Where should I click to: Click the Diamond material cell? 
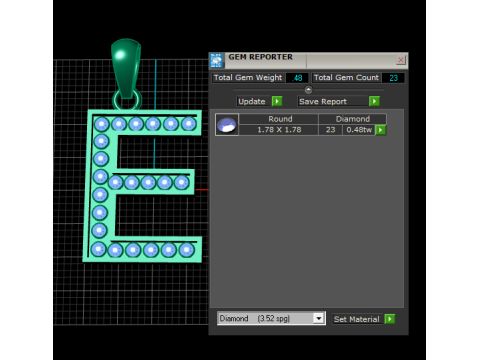coord(353,119)
